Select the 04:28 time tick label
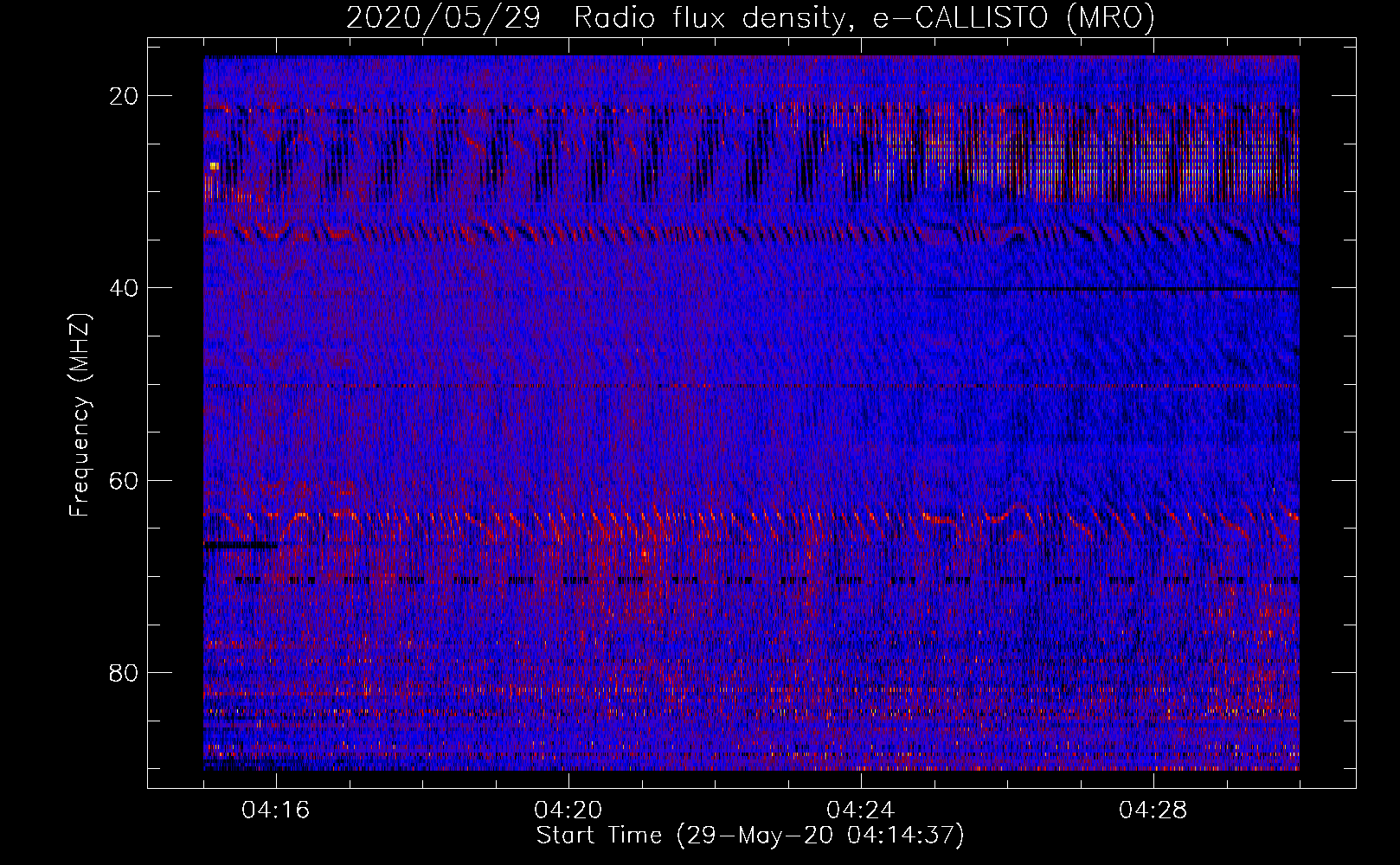The image size is (1400, 865). tap(1153, 810)
